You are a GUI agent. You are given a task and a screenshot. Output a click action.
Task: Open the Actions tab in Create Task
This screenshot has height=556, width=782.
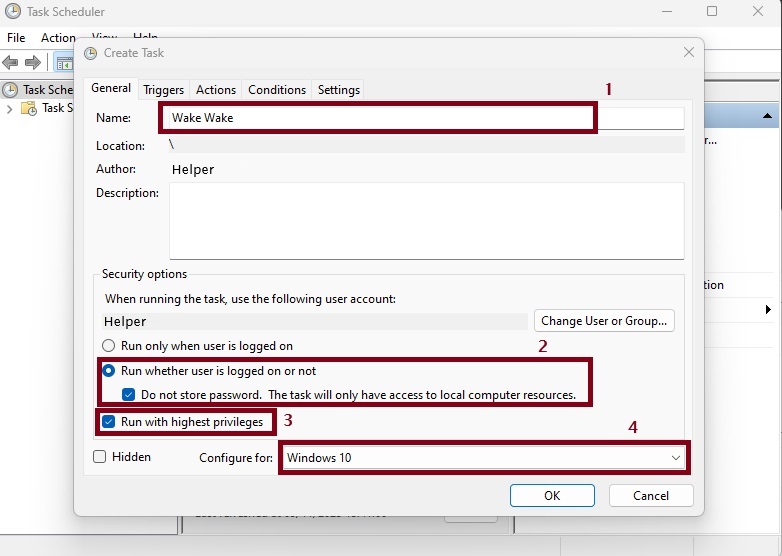215,90
